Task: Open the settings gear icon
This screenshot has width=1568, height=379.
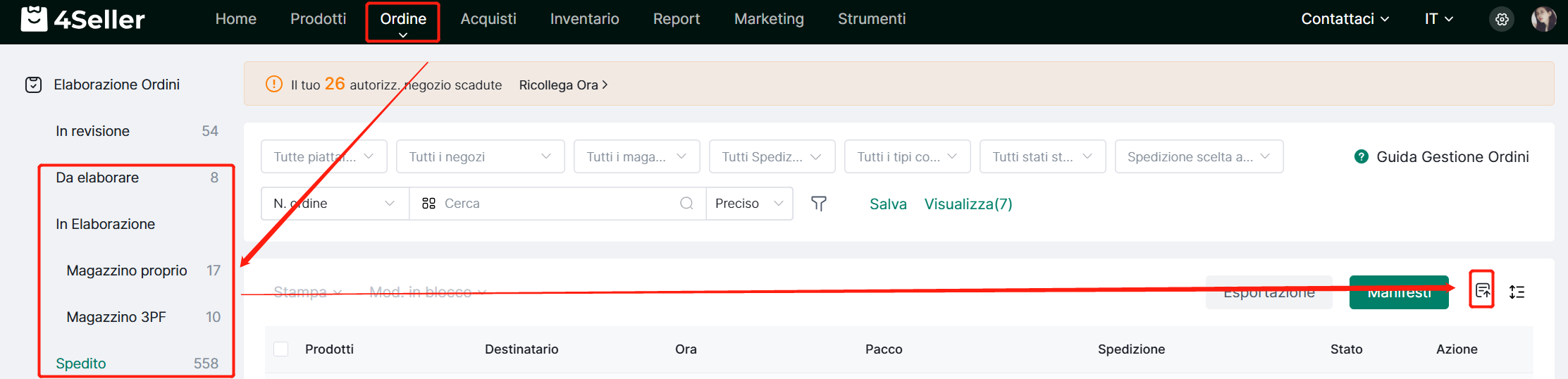Action: (x=1502, y=19)
